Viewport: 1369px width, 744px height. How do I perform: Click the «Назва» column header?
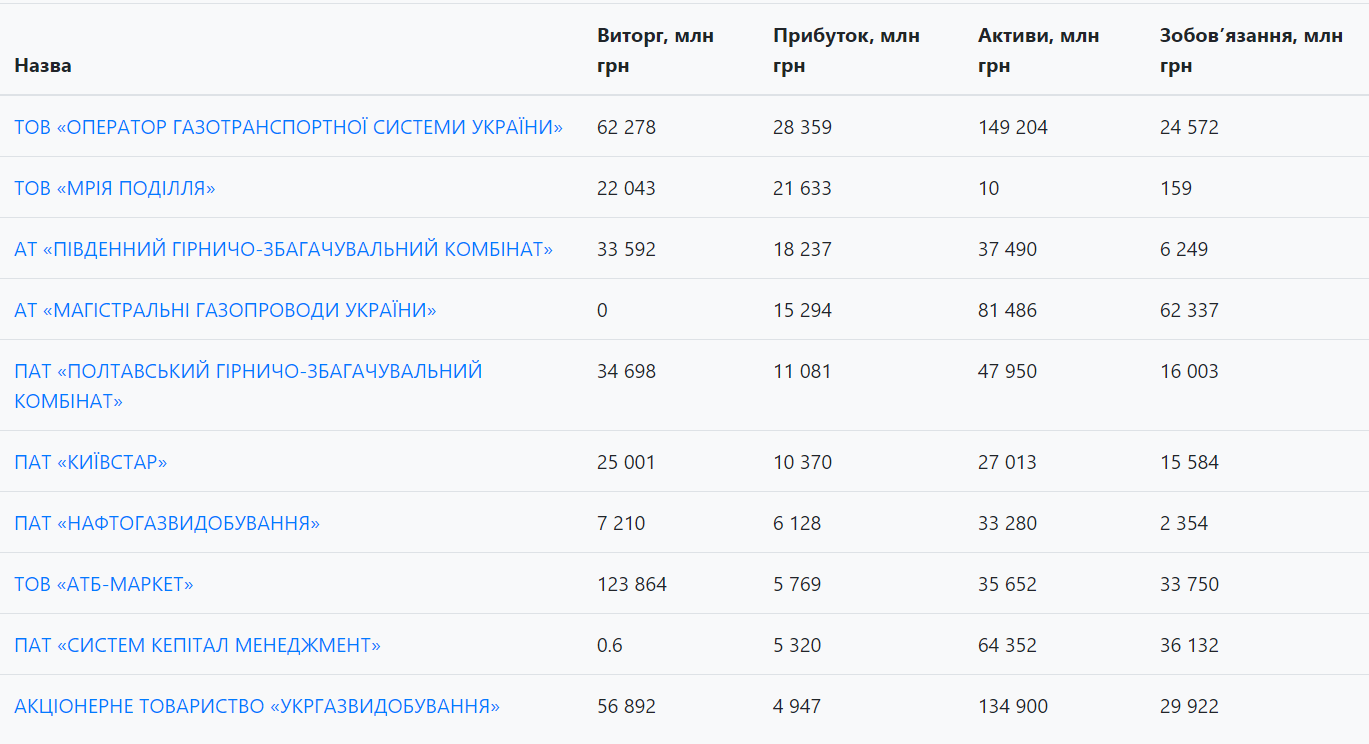pyautogui.click(x=43, y=66)
